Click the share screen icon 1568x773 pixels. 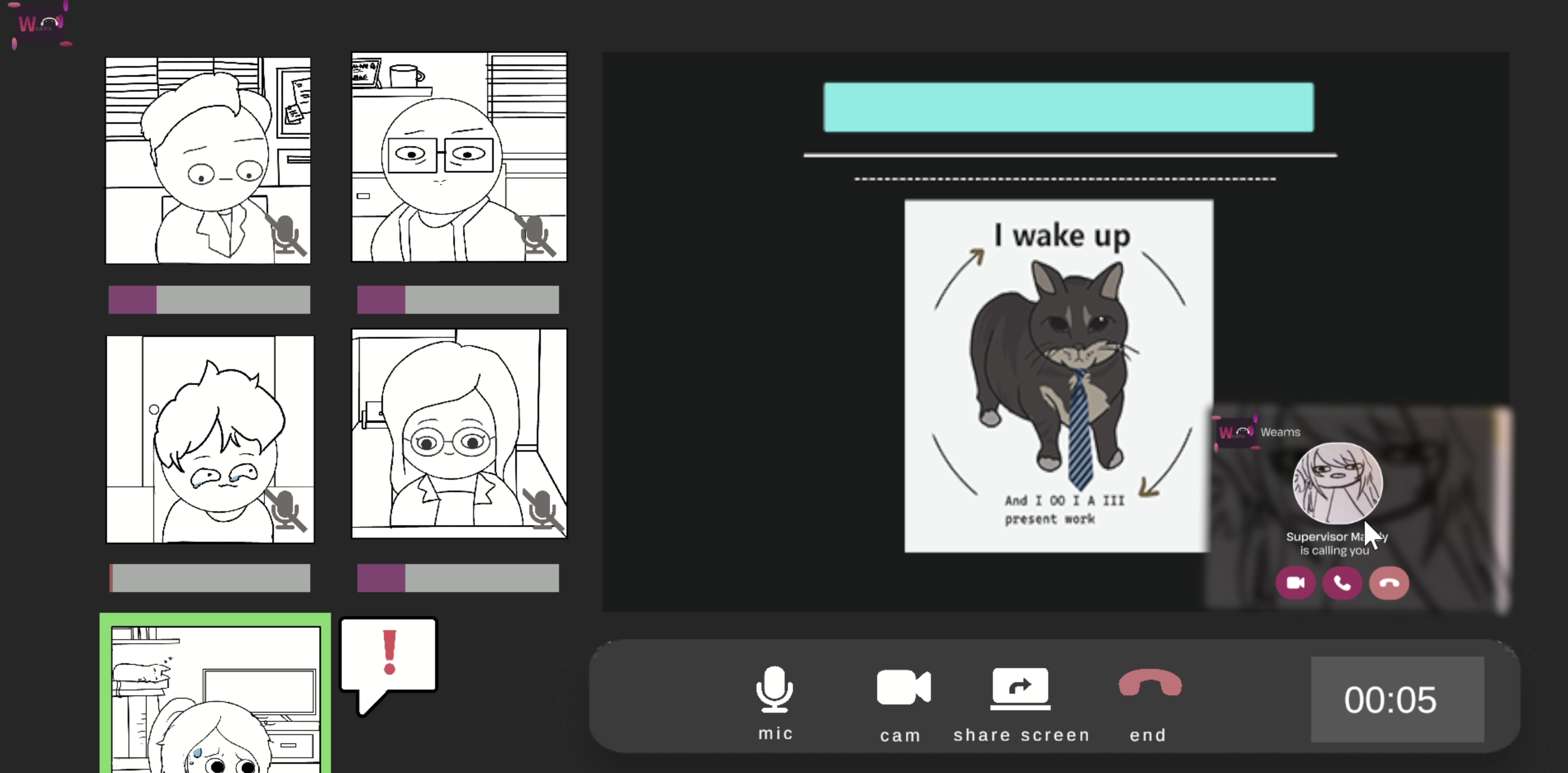tap(1020, 688)
